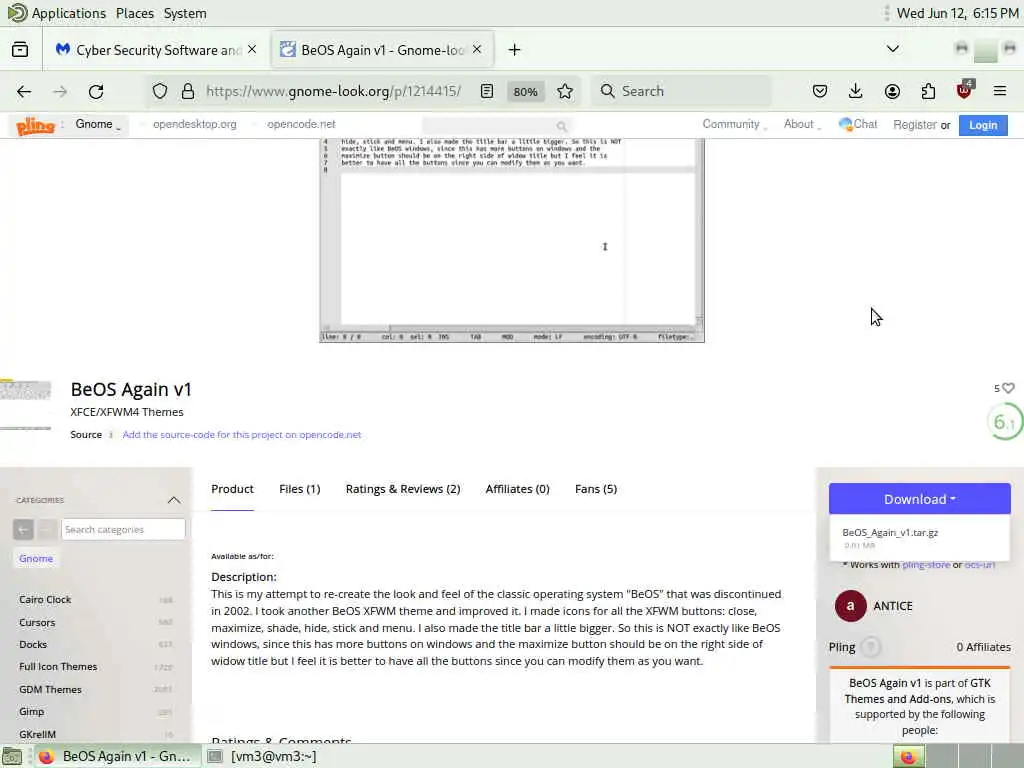1024x768 pixels.
Task: Select the Cursors category
Action: (37, 622)
